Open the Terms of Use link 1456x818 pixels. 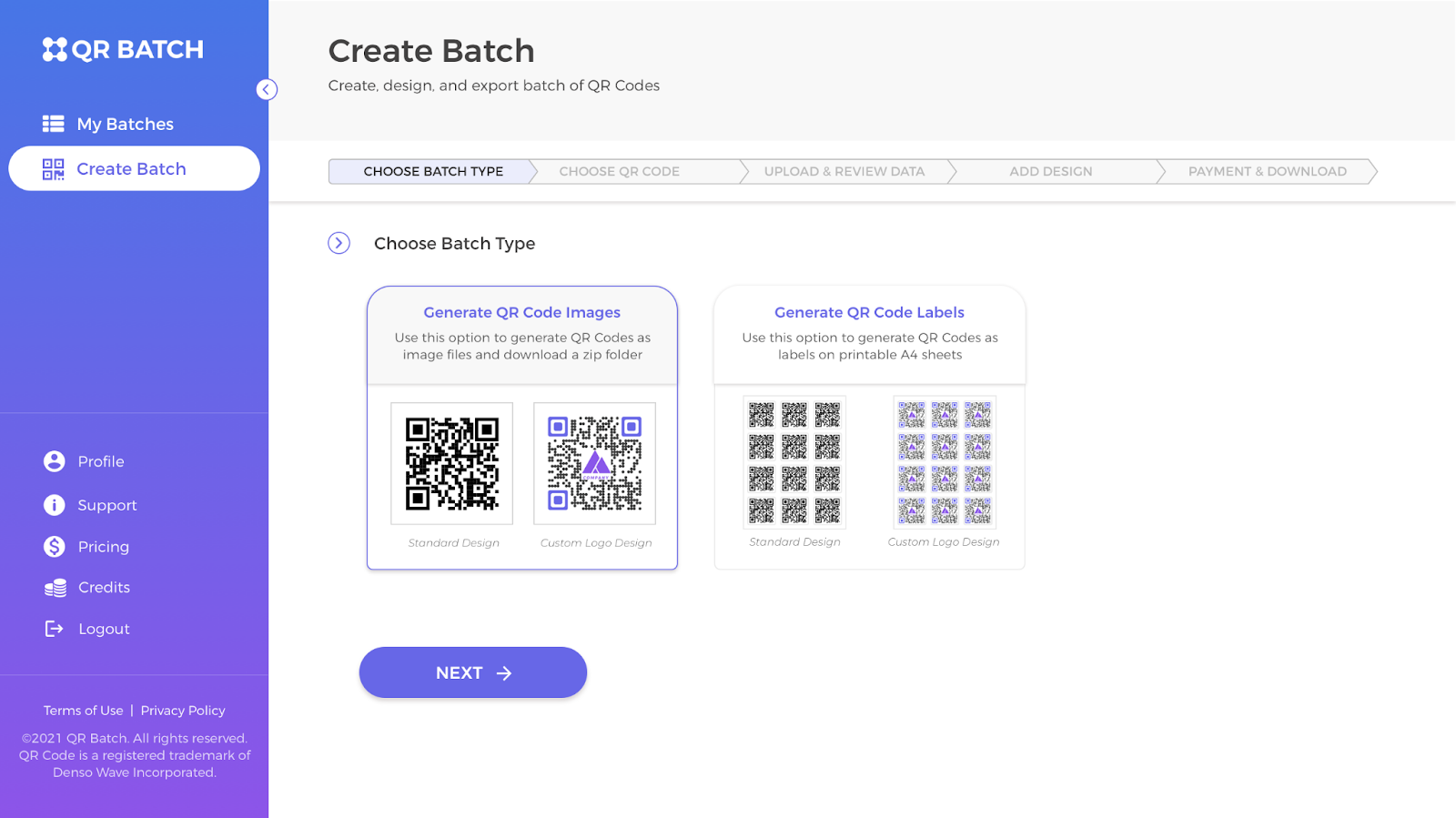(84, 711)
